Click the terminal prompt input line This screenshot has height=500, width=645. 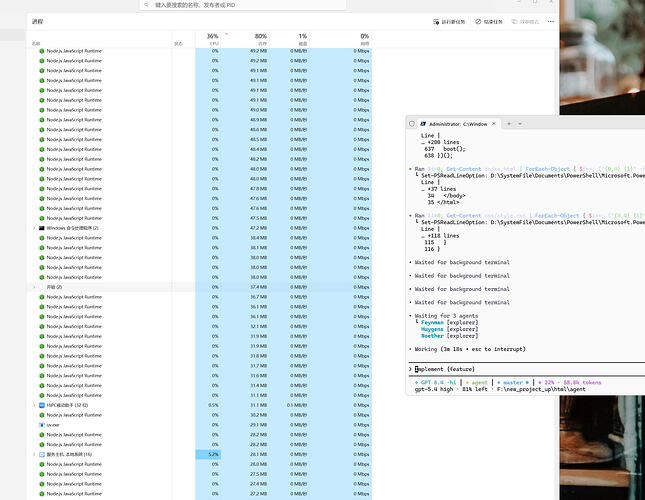click(x=527, y=369)
